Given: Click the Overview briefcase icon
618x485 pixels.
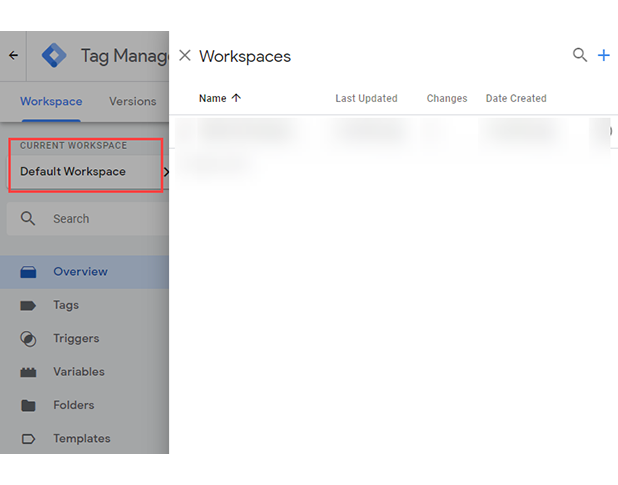Looking at the screenshot, I should click(x=28, y=272).
